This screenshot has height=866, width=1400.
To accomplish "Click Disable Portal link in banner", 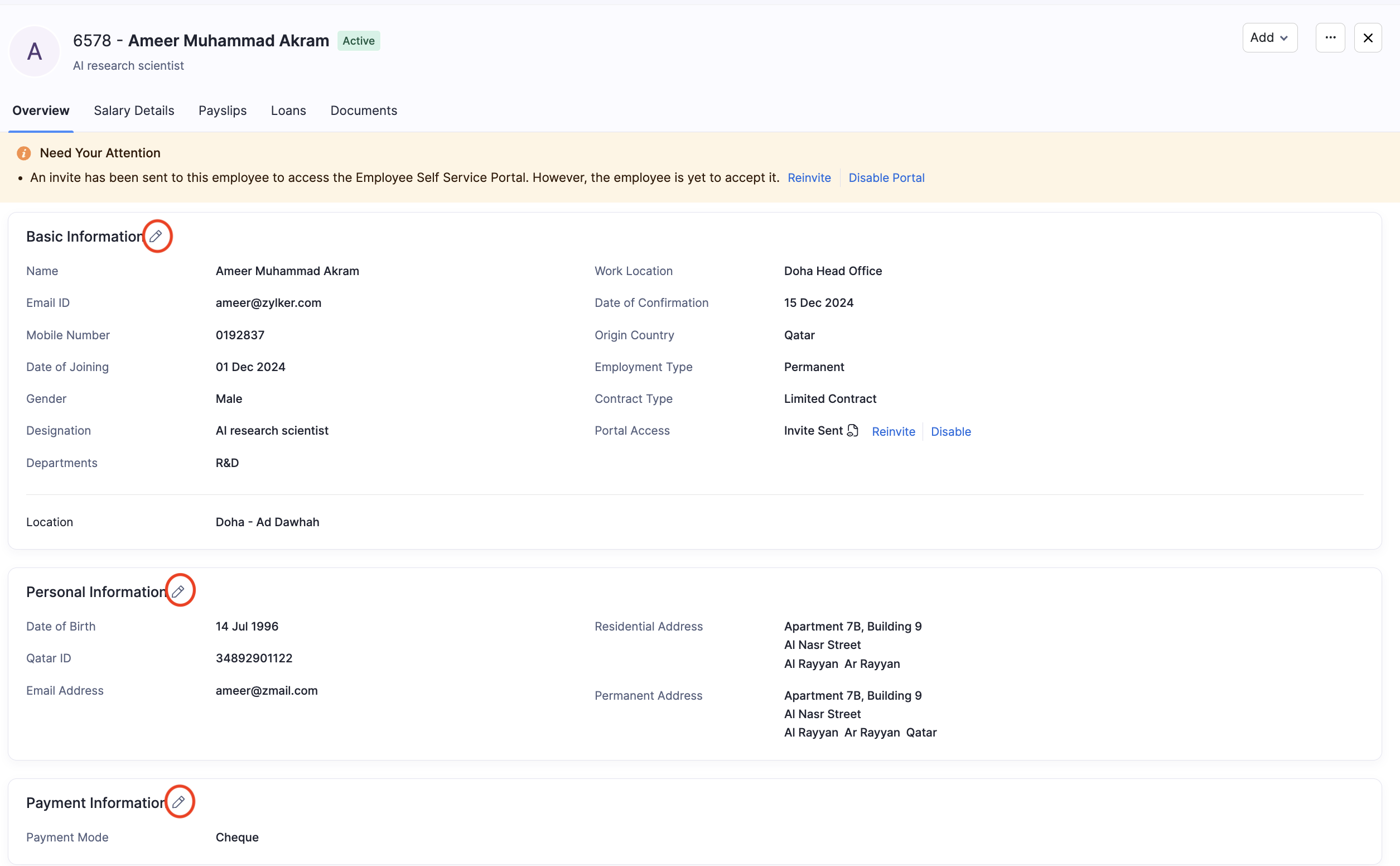I will point(886,177).
